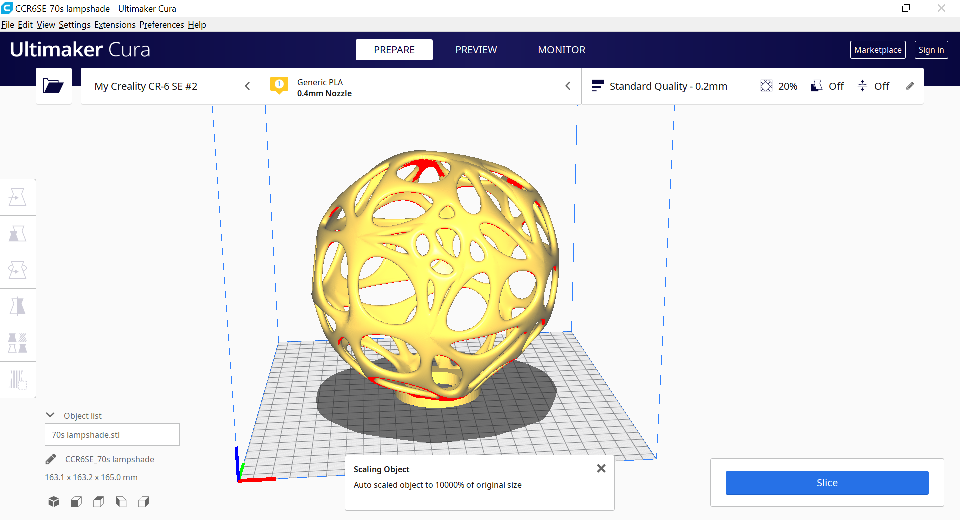Expand the Generic PLA material panel chevron

(x=568, y=86)
